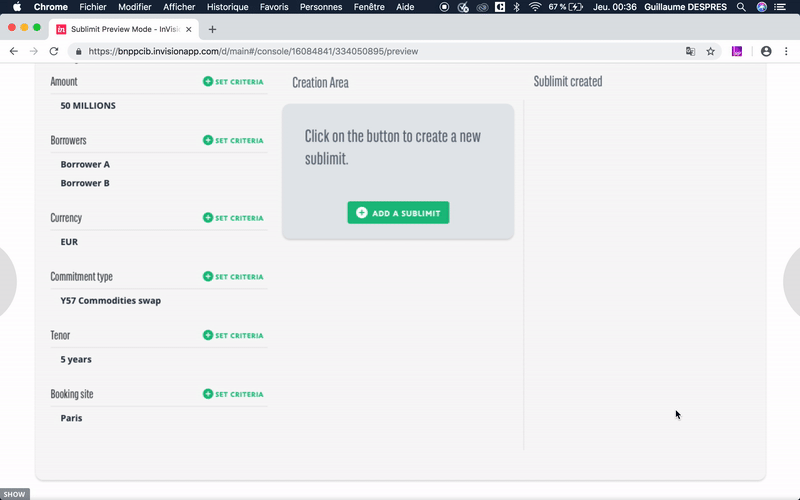
Task: Click the translate page icon
Action: coord(690,51)
